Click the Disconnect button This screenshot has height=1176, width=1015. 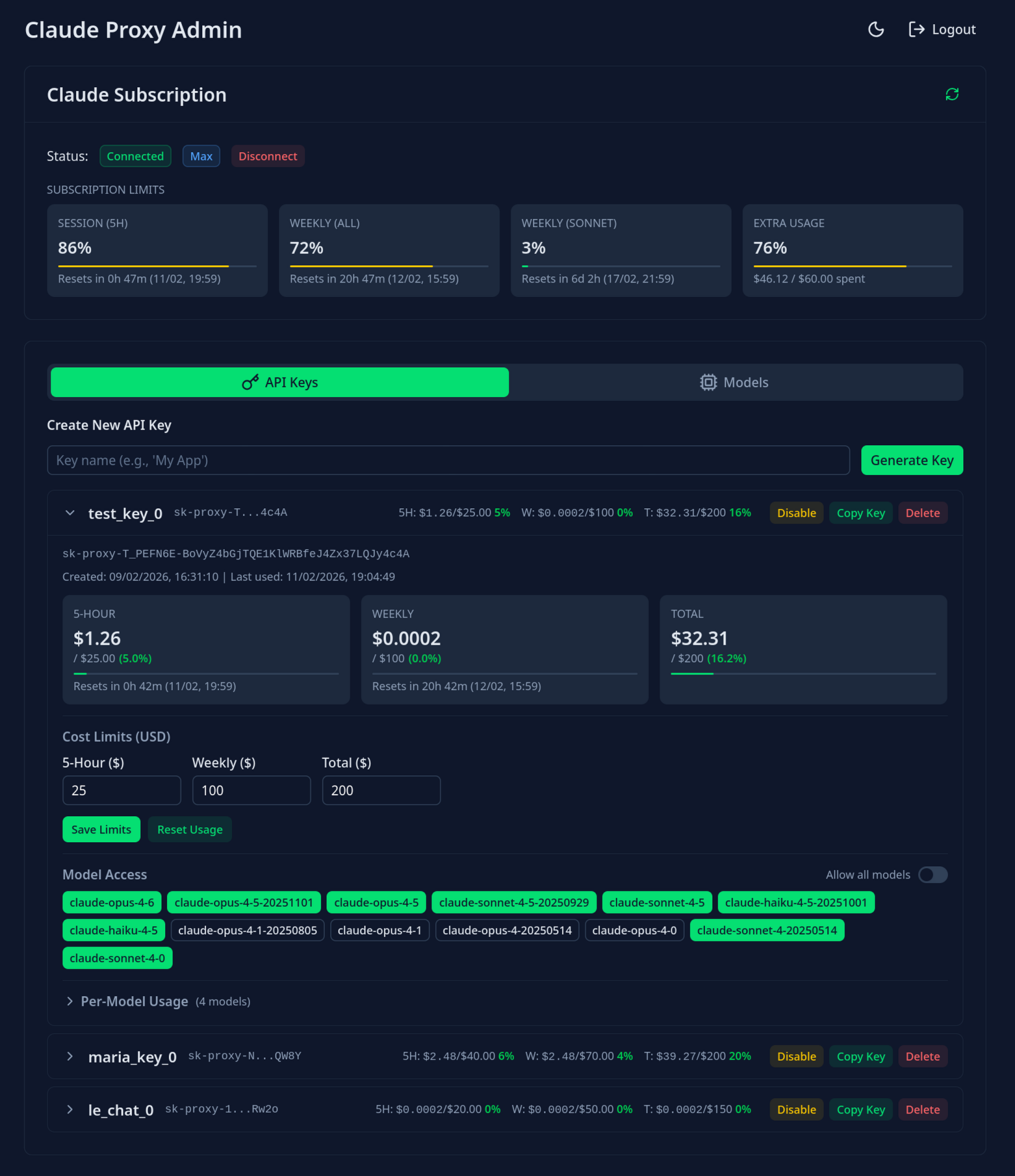pos(268,156)
